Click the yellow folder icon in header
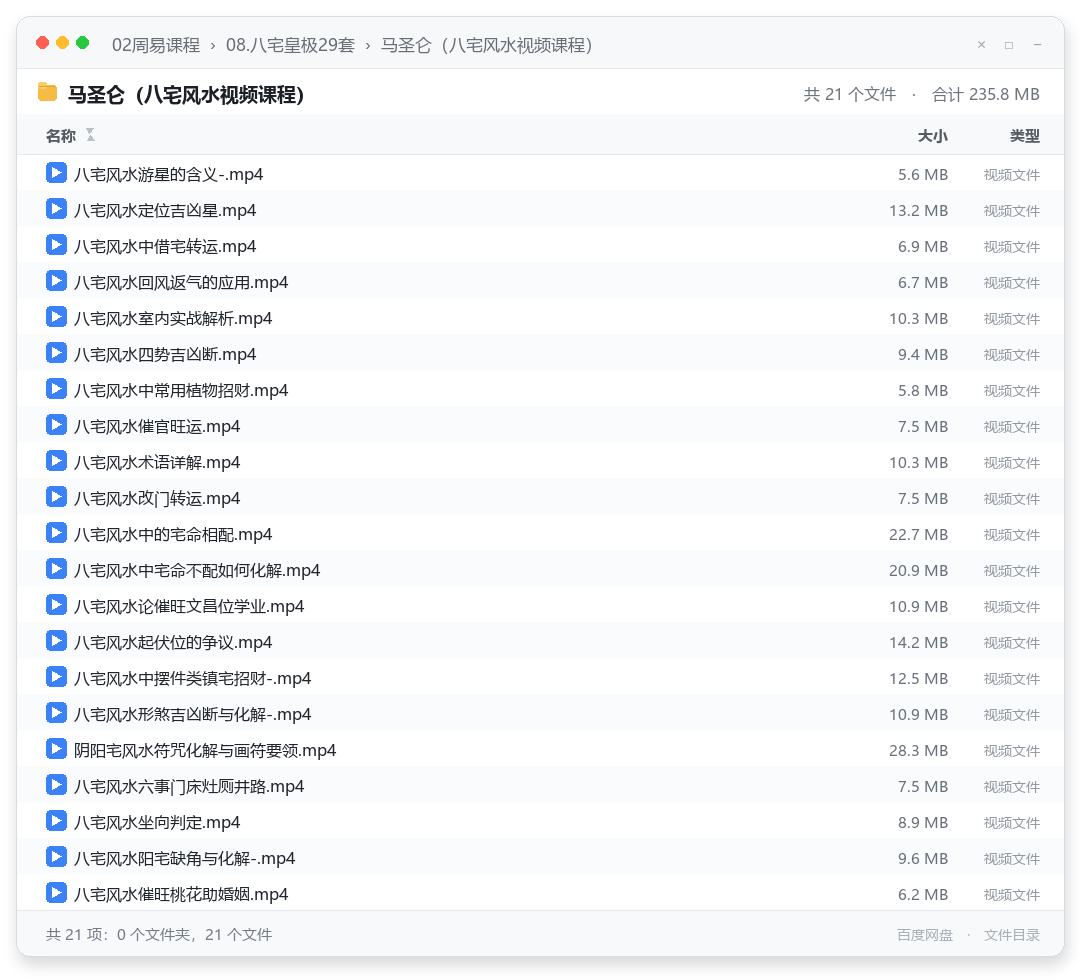The image size is (1080, 980). 48,92
